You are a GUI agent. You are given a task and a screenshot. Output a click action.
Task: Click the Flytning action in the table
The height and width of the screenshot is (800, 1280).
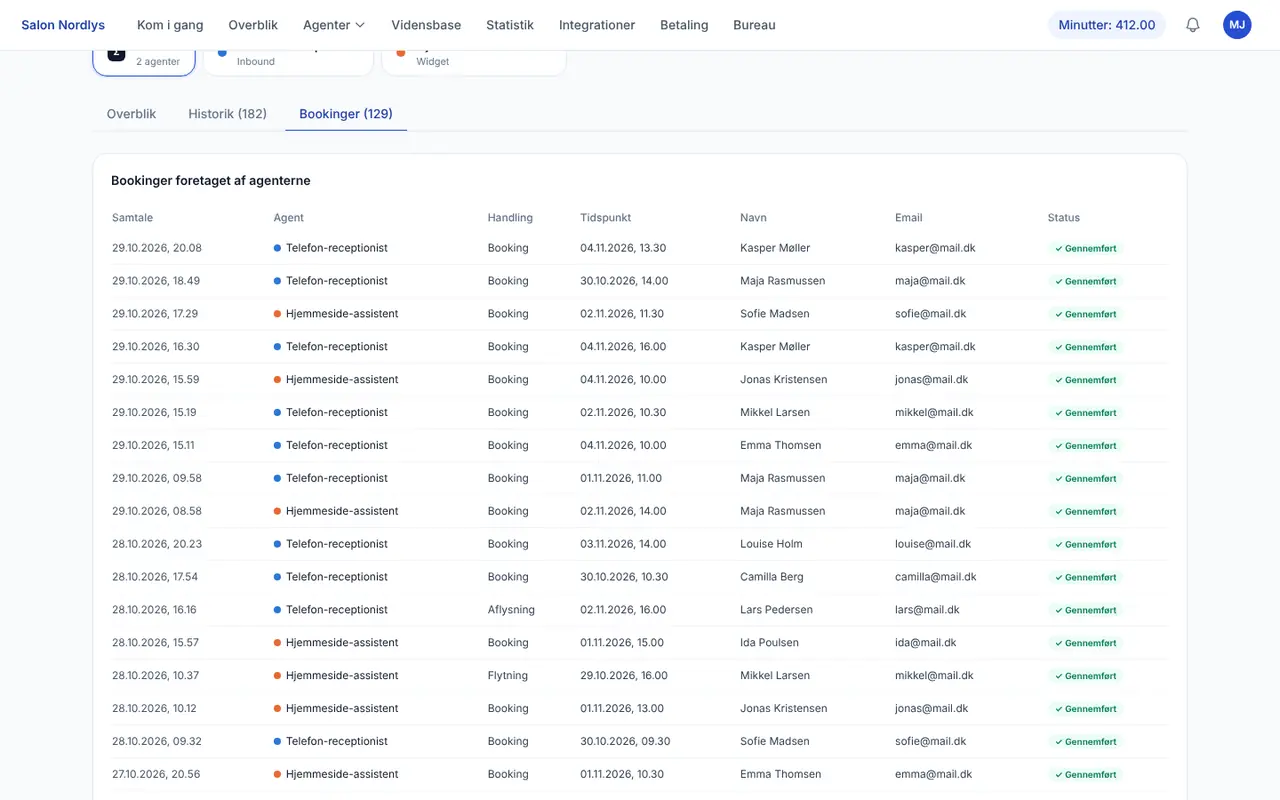click(508, 677)
